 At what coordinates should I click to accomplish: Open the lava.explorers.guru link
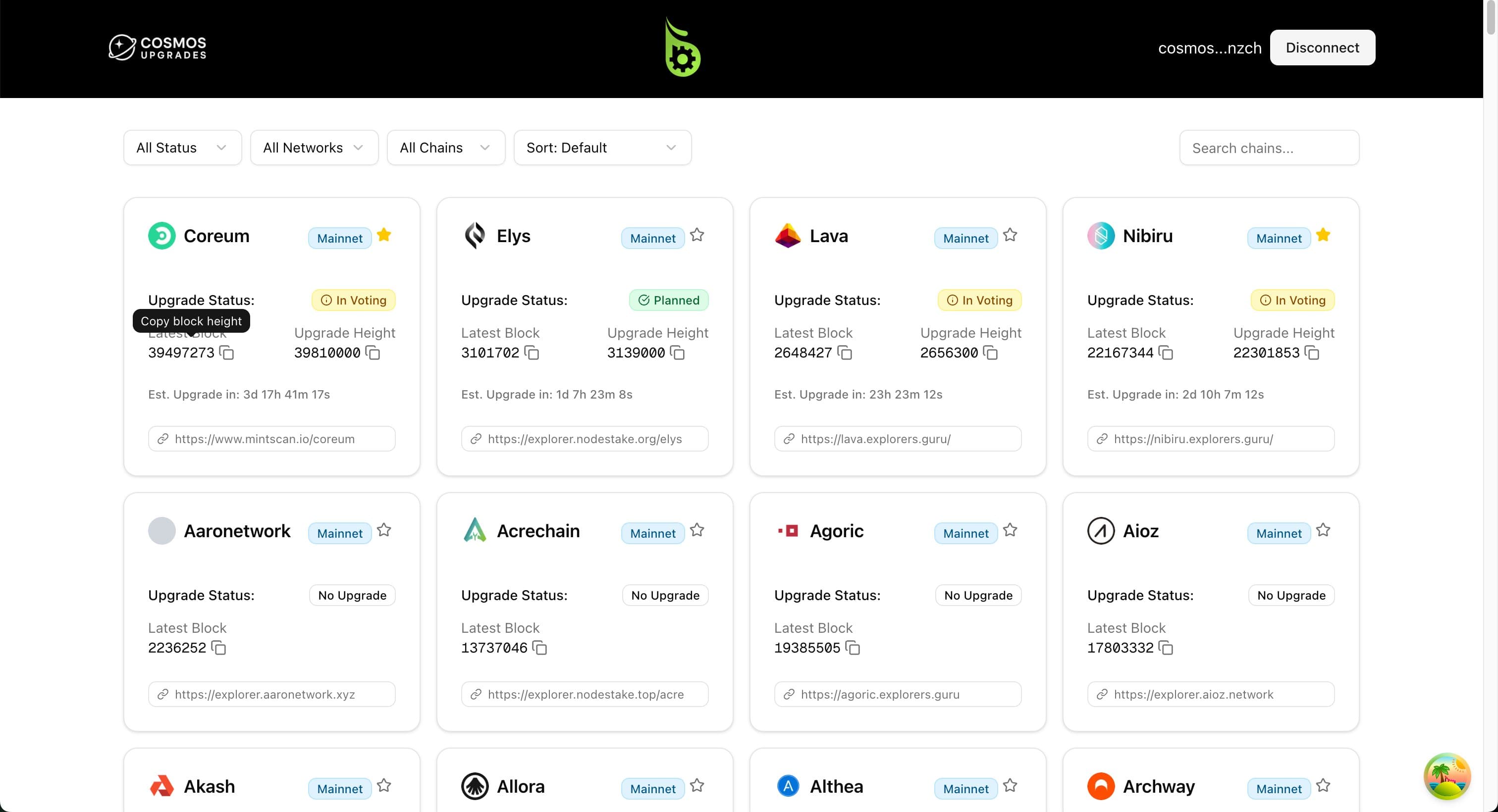[898, 439]
